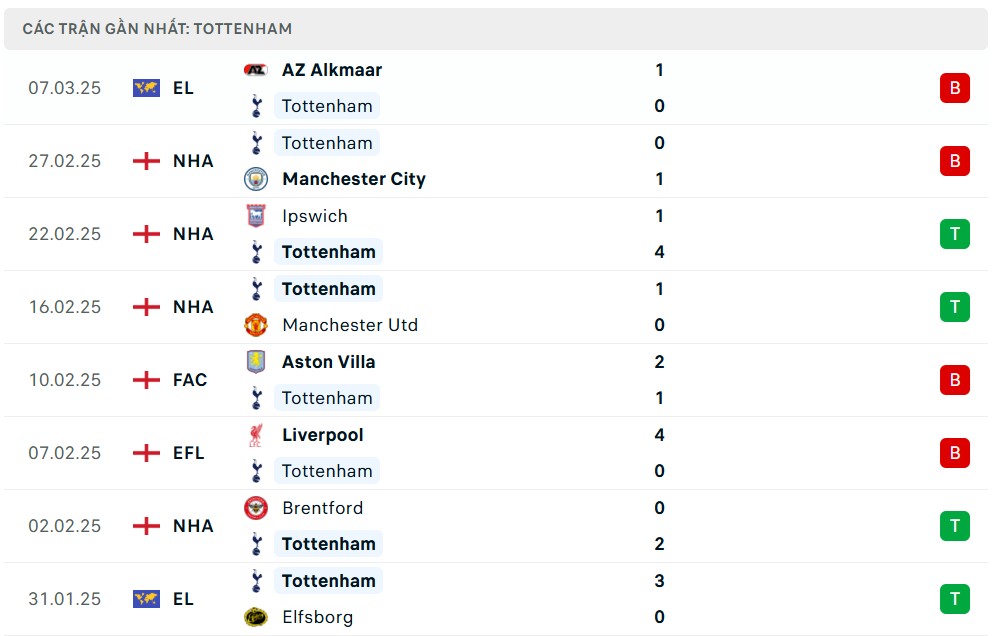Click the 'Các trận gần nhất: Tottenham' header
Image resolution: width=997 pixels, height=636 pixels.
[158, 29]
